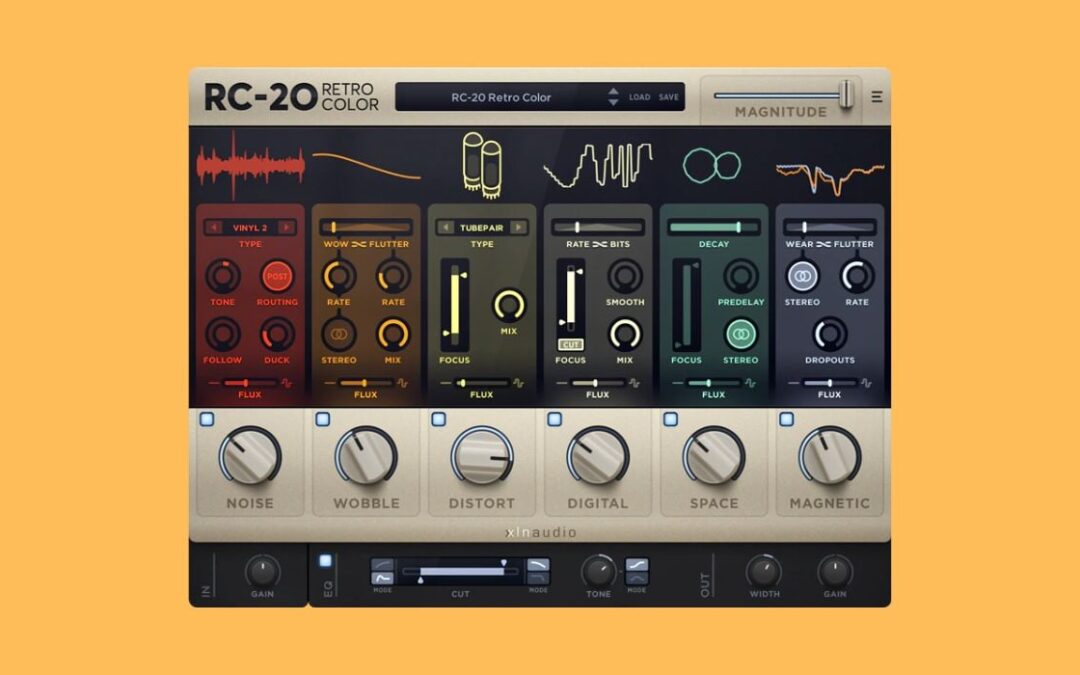Click LOAD in the preset bar
Screen dimensions: 1080x675
point(639,97)
